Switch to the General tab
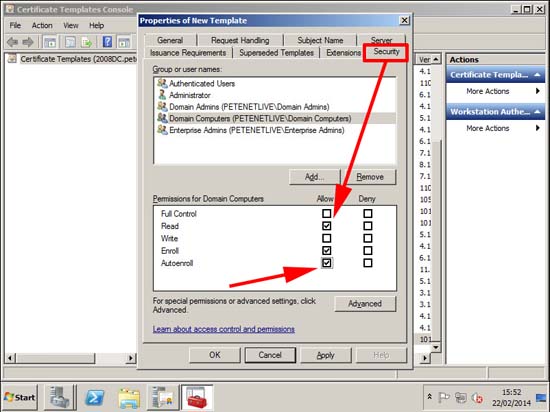Screen dimensions: 550x412 click(170, 40)
